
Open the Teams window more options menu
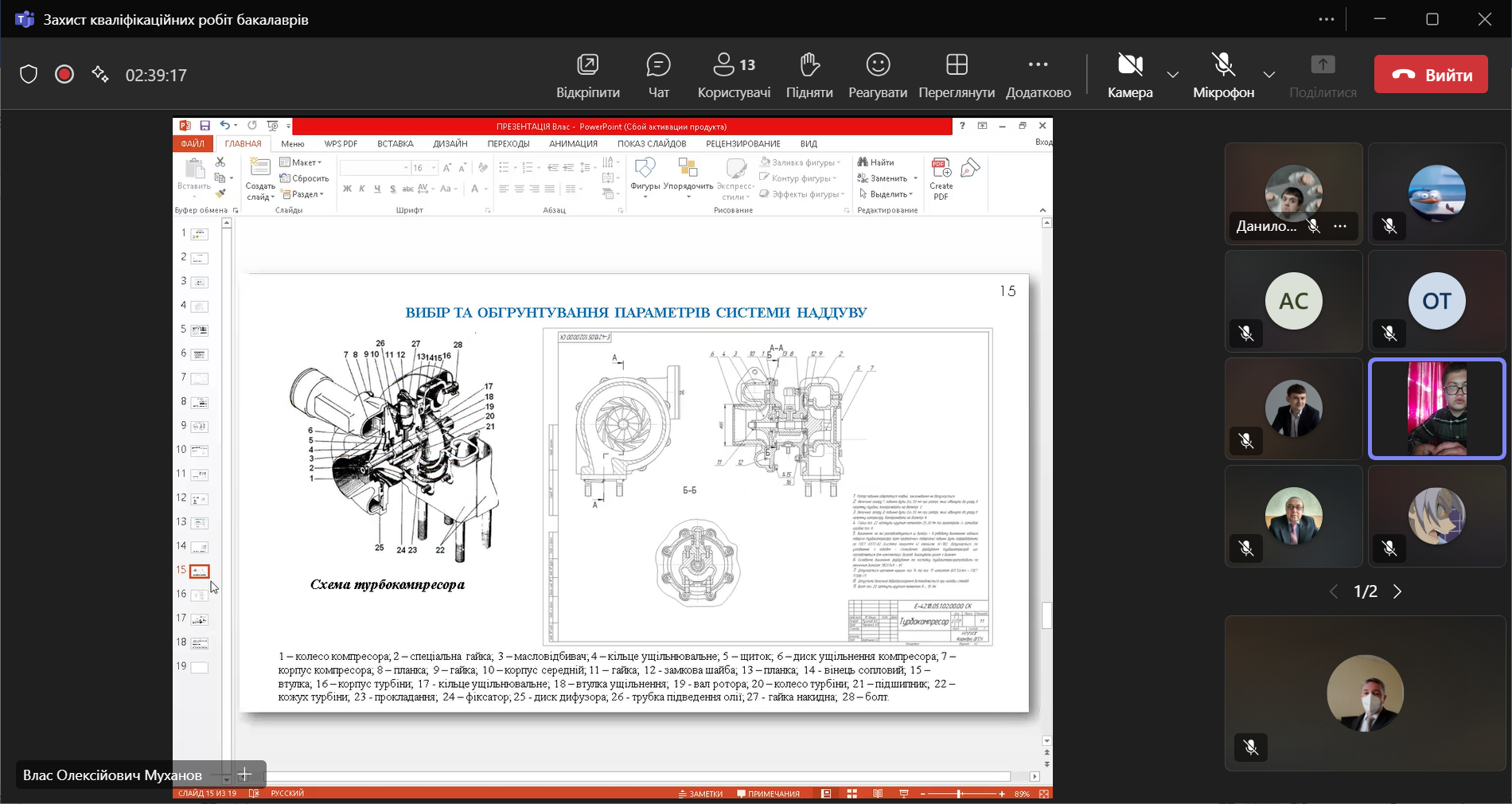pyautogui.click(x=1326, y=19)
